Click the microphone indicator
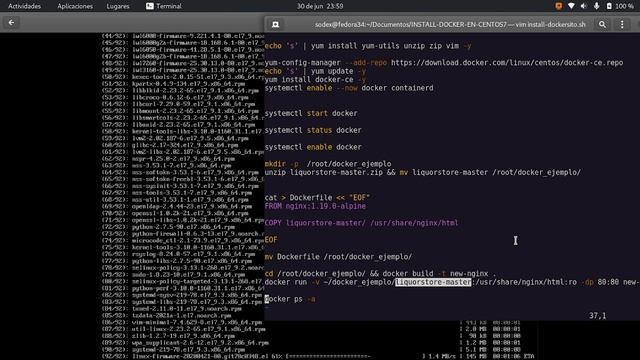The image size is (640, 360). (x=596, y=6)
